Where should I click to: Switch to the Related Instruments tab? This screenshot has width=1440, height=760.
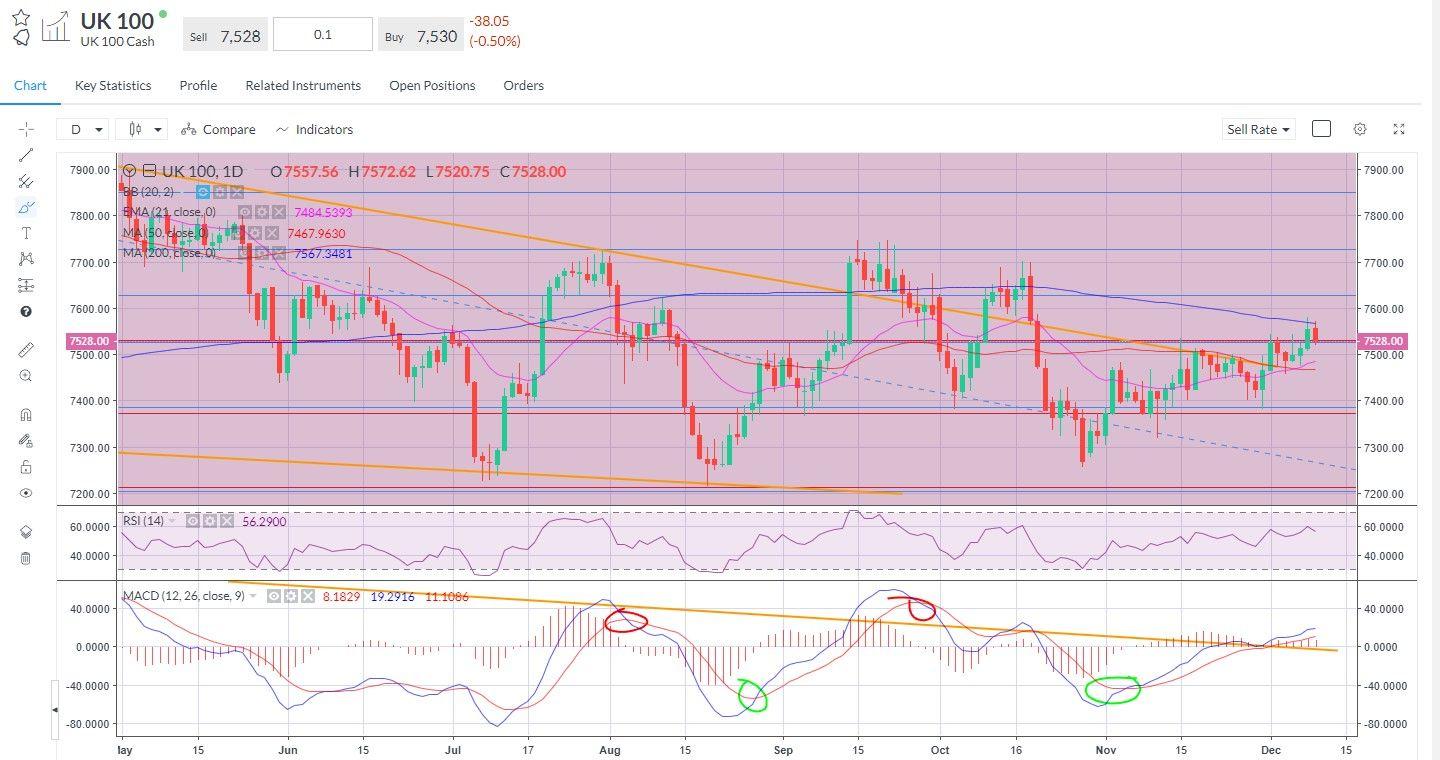(x=303, y=85)
